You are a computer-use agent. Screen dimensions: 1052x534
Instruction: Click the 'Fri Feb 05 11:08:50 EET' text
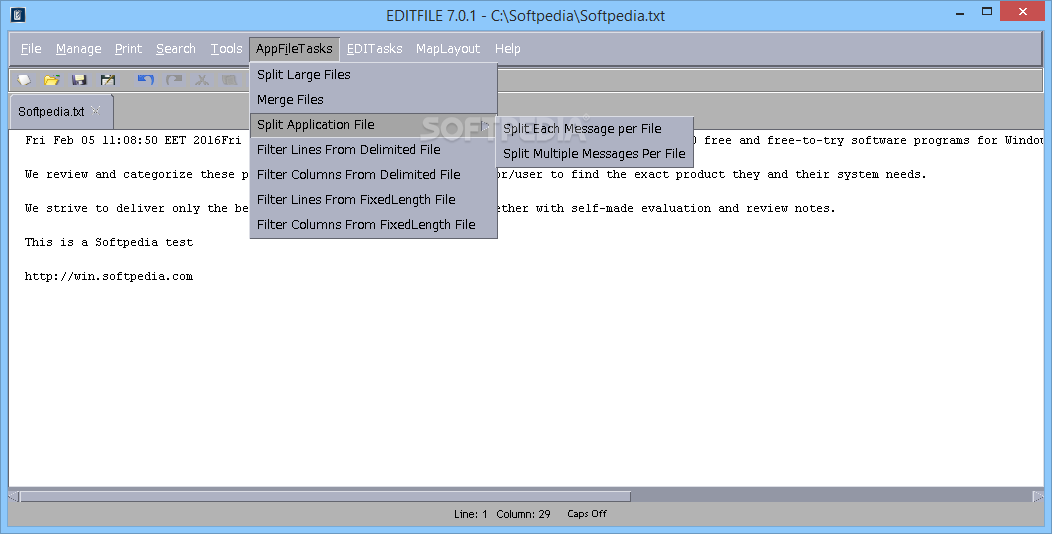(x=105, y=140)
